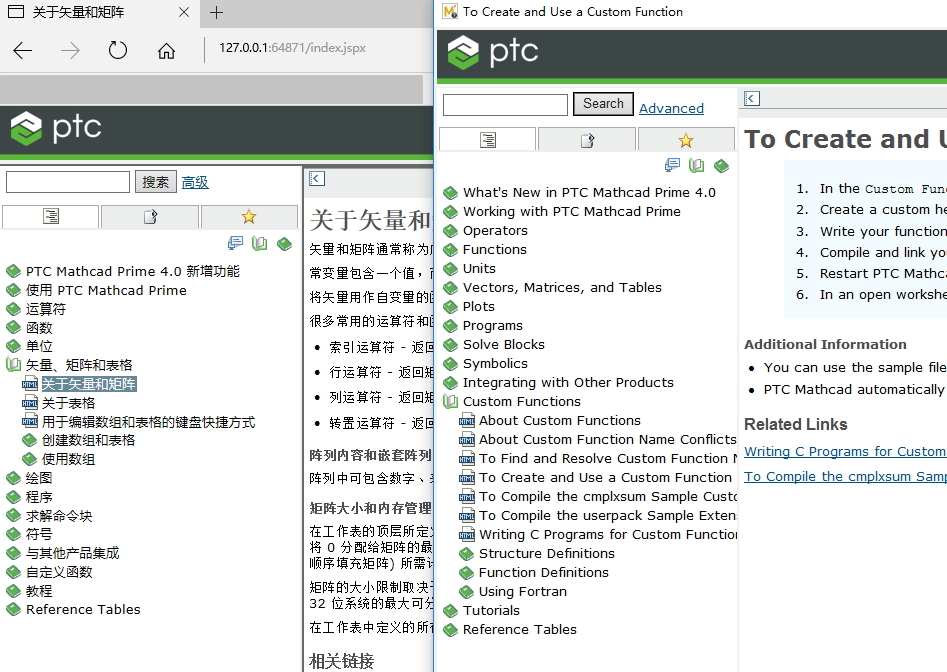Expand the 运算符 book node
This screenshot has width=947, height=672.
pos(13,310)
